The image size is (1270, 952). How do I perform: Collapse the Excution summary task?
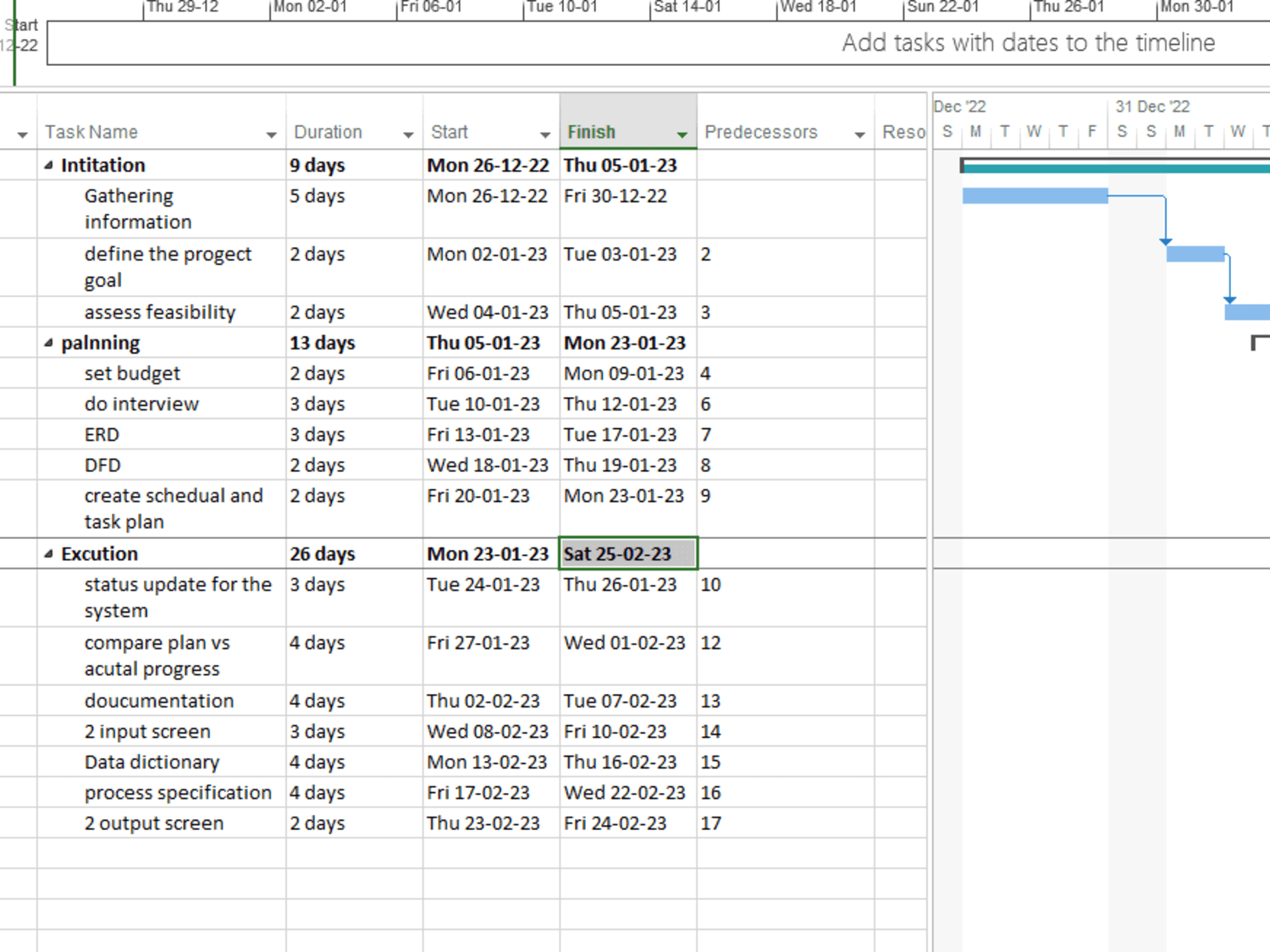48,553
